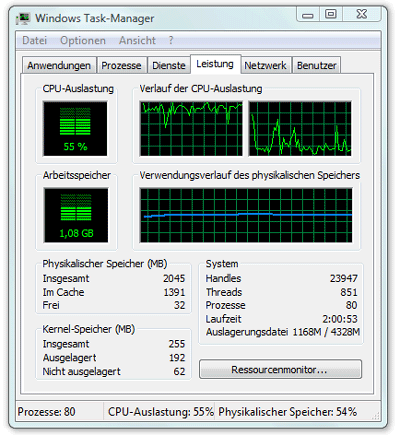Open the Ansicht menu

137,40
